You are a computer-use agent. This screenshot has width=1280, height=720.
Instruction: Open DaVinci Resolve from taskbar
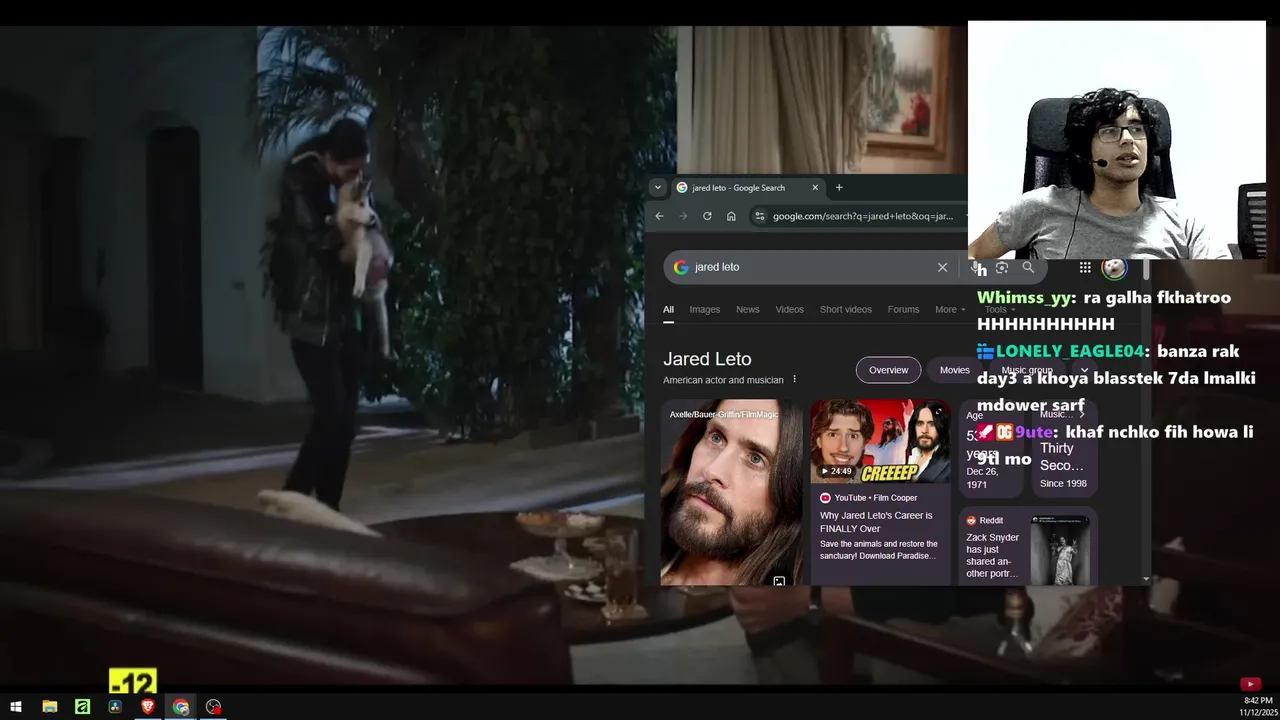click(115, 707)
